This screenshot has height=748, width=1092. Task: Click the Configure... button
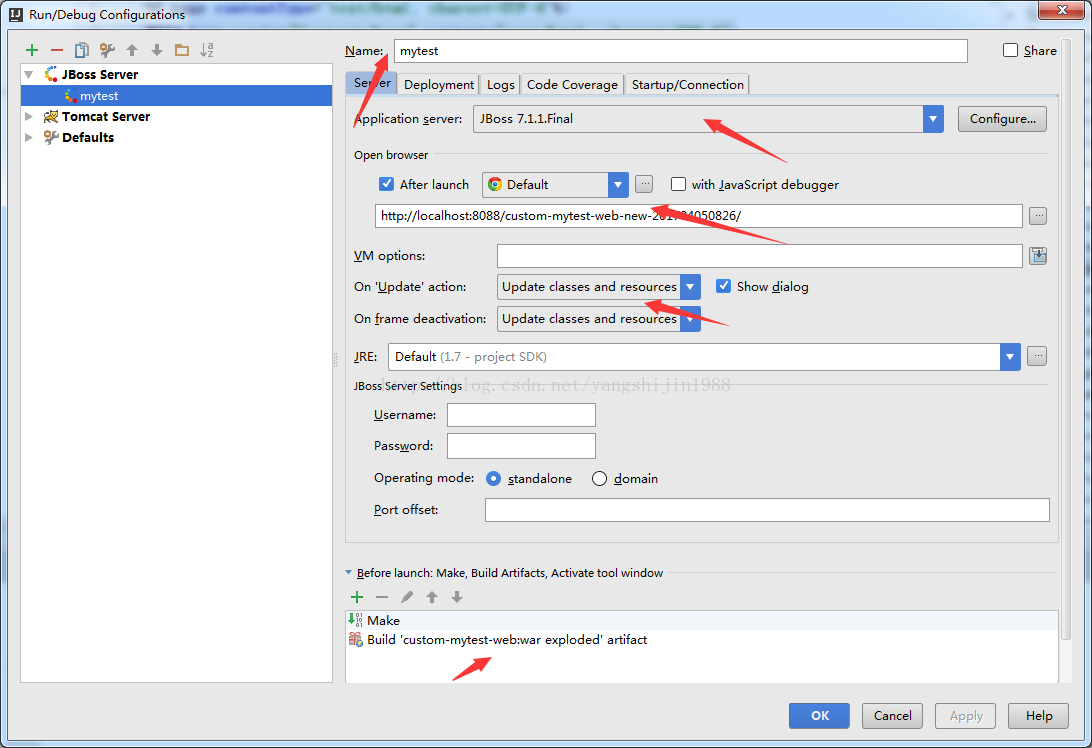point(1002,119)
